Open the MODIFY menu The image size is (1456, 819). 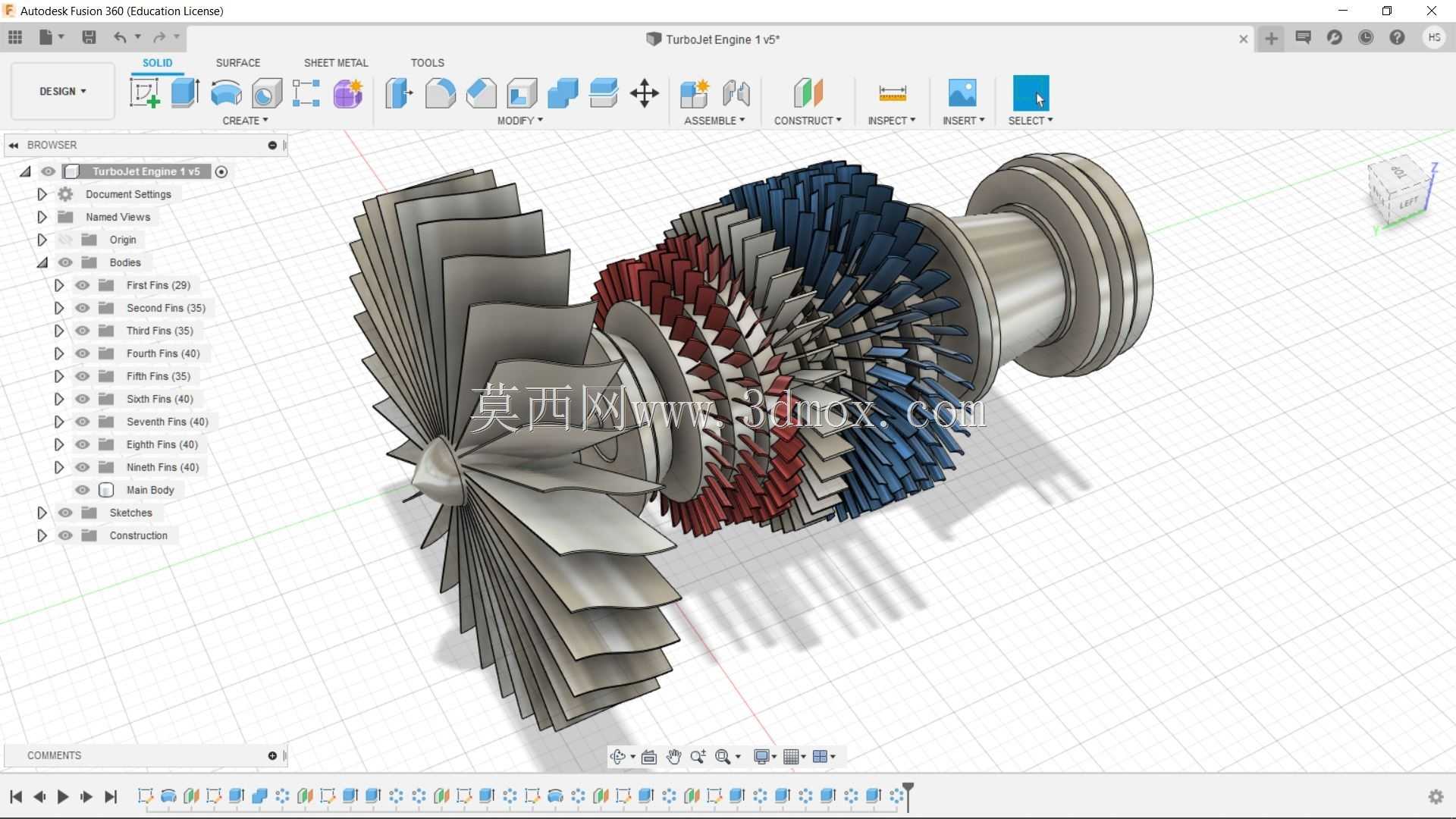[520, 121]
